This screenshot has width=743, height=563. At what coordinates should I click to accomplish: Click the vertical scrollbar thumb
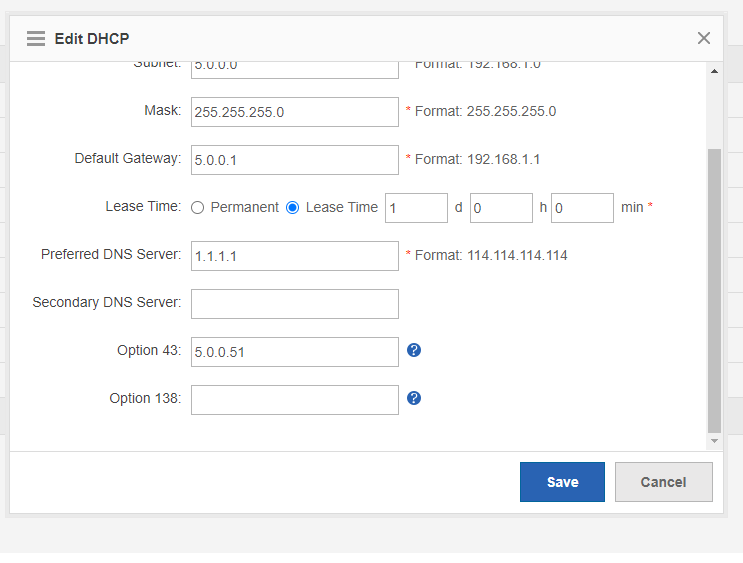pyautogui.click(x=714, y=291)
